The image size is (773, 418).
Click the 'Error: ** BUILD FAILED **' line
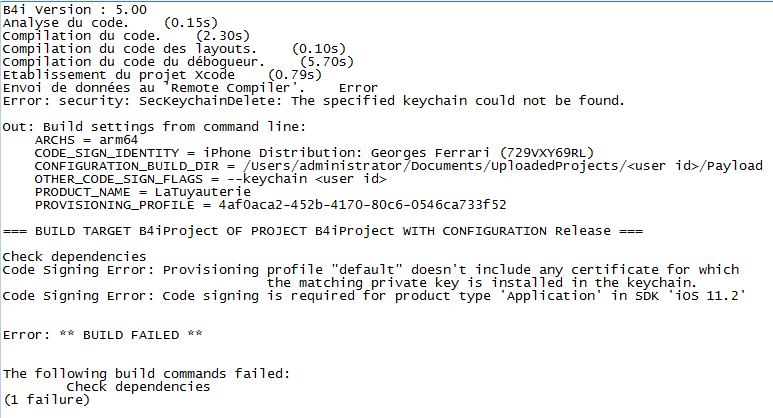[x=103, y=334]
